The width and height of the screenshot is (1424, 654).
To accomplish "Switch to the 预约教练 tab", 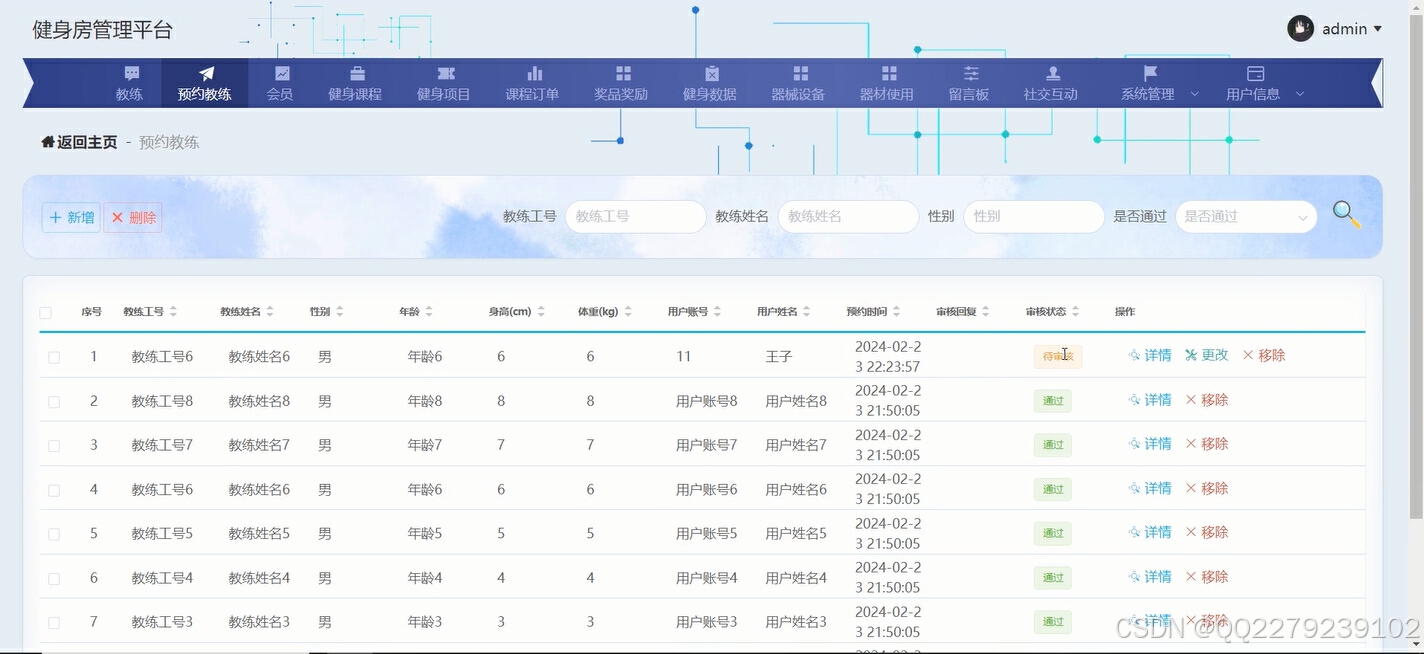I will (x=204, y=83).
